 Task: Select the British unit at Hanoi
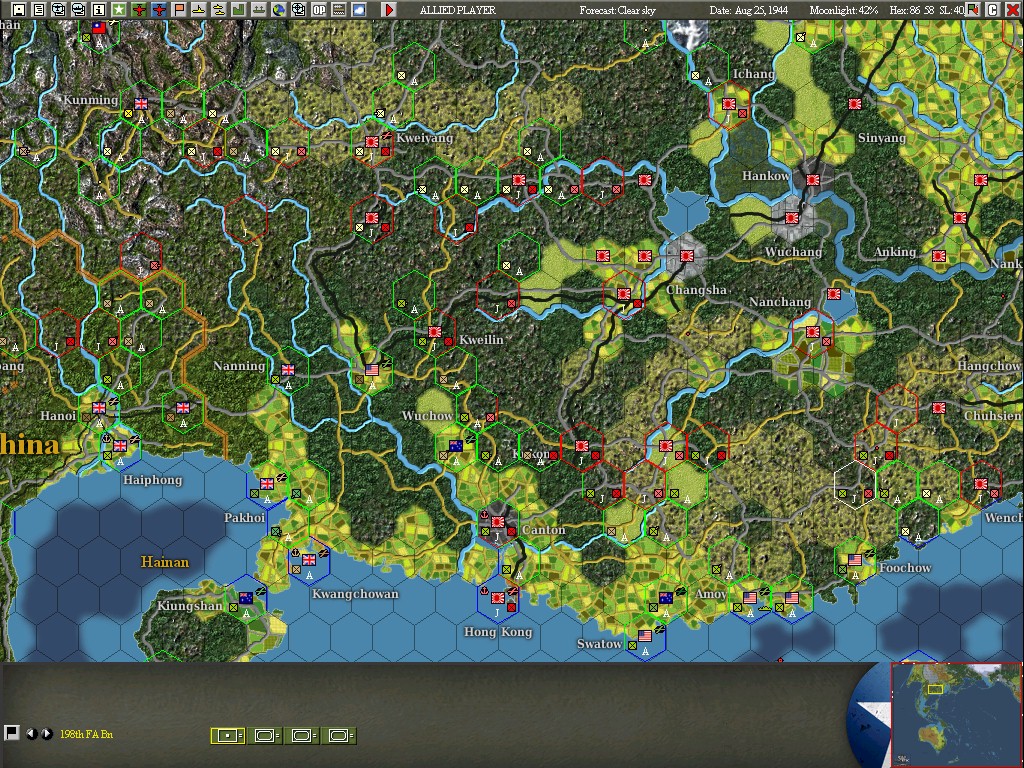[99, 408]
